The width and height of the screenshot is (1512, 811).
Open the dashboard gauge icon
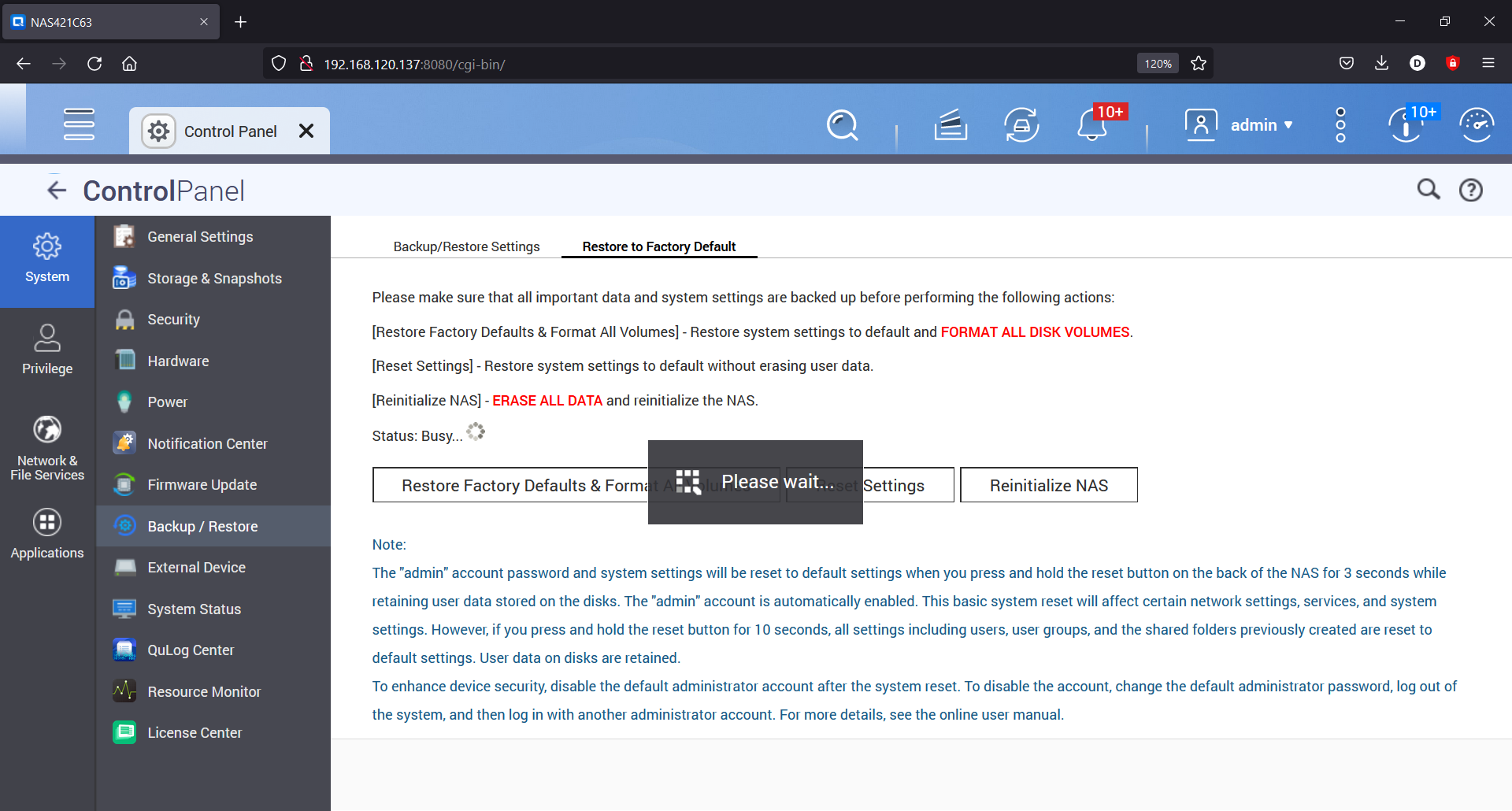click(1477, 124)
